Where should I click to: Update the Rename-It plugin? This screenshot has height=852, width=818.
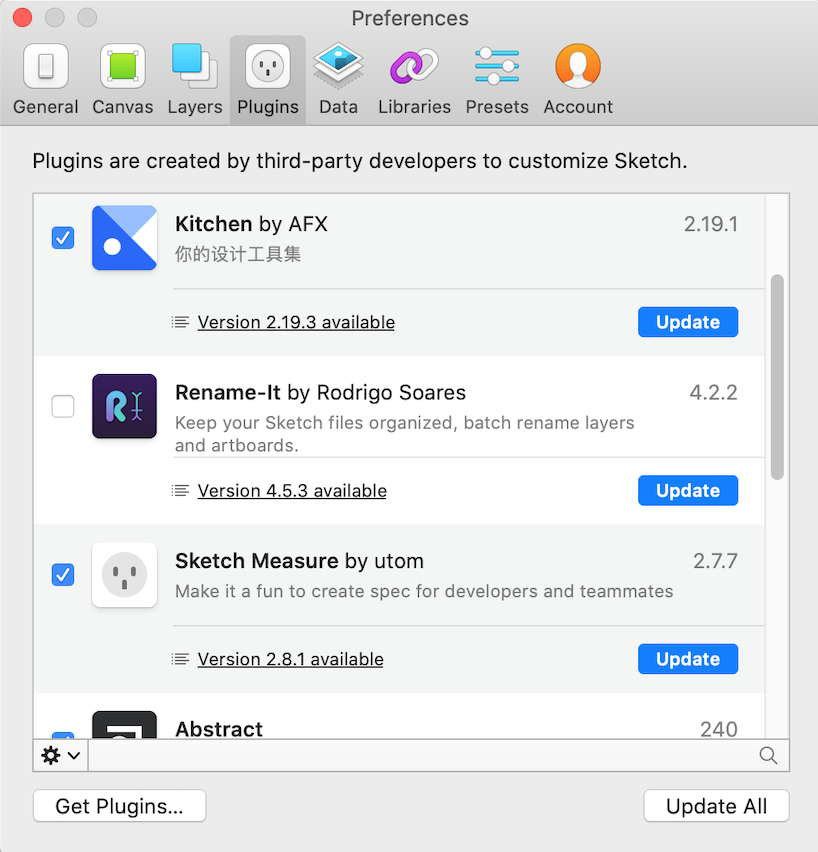coord(688,491)
